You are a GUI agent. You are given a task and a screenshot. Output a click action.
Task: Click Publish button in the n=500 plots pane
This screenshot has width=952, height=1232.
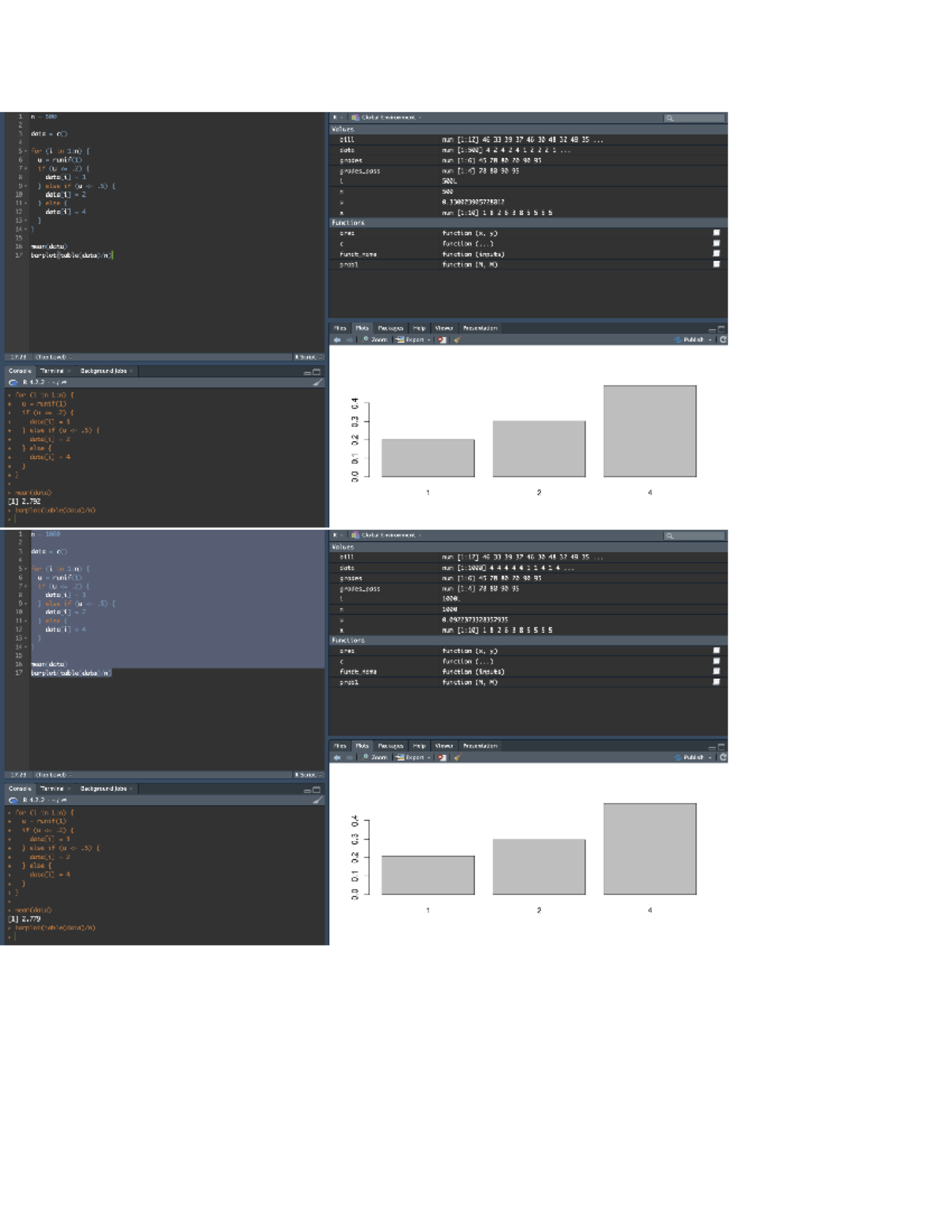[x=692, y=340]
